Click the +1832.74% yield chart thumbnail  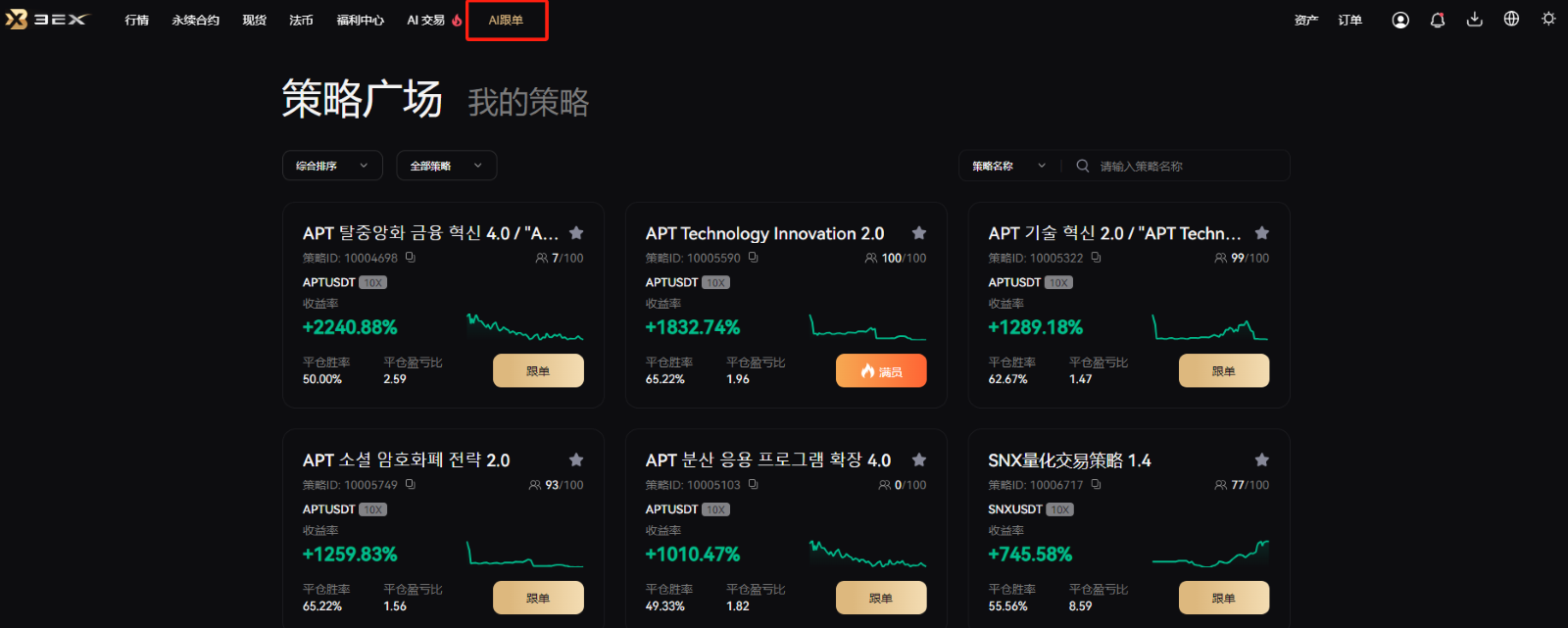click(x=868, y=327)
